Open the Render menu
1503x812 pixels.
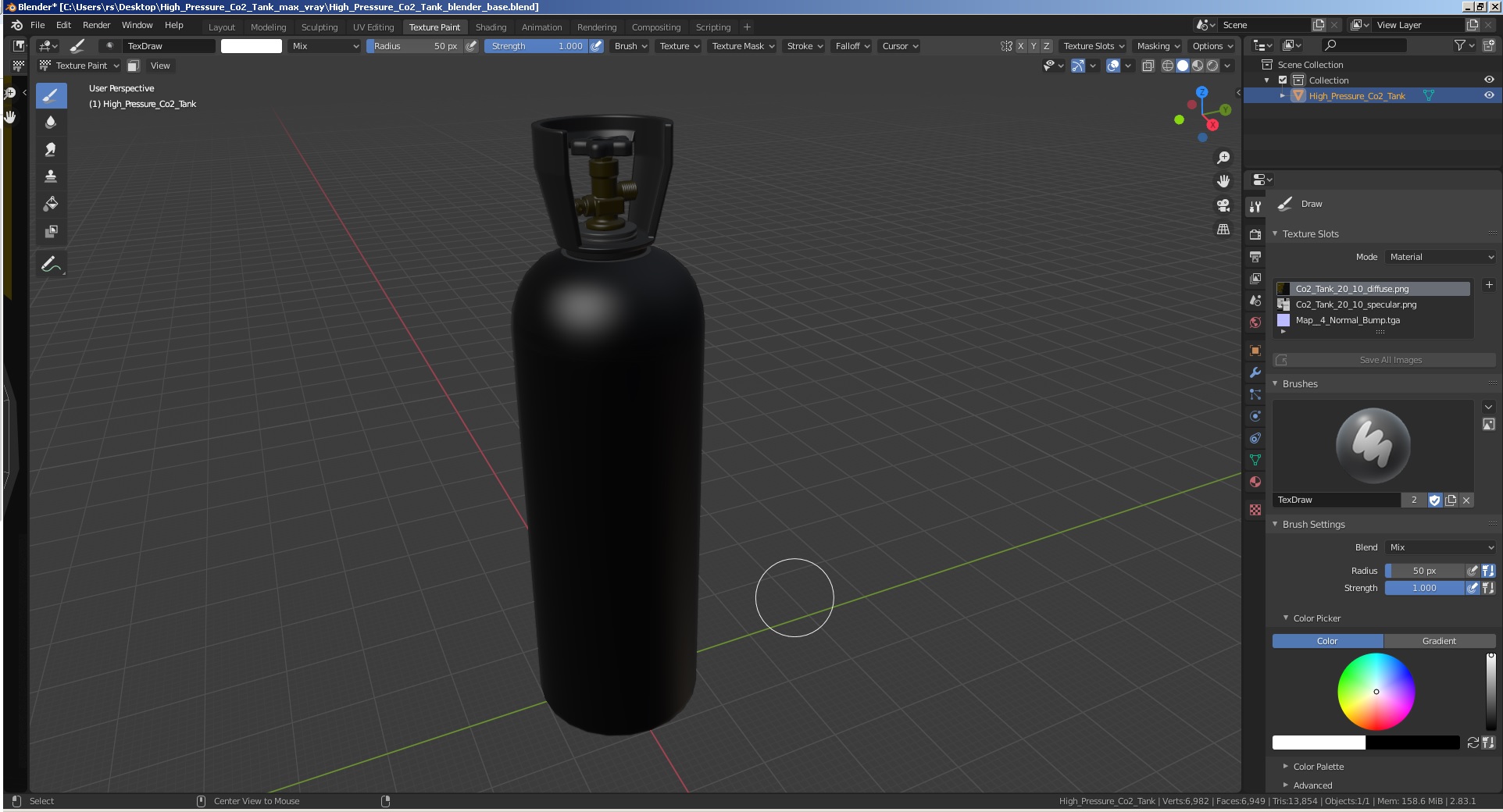pos(97,25)
